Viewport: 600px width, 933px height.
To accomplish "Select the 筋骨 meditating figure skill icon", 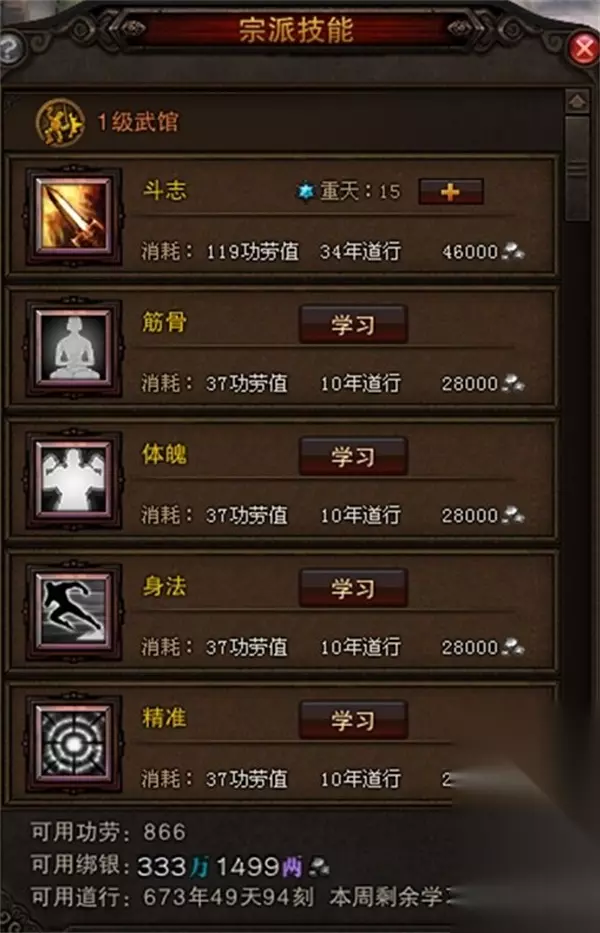I will coord(74,347).
